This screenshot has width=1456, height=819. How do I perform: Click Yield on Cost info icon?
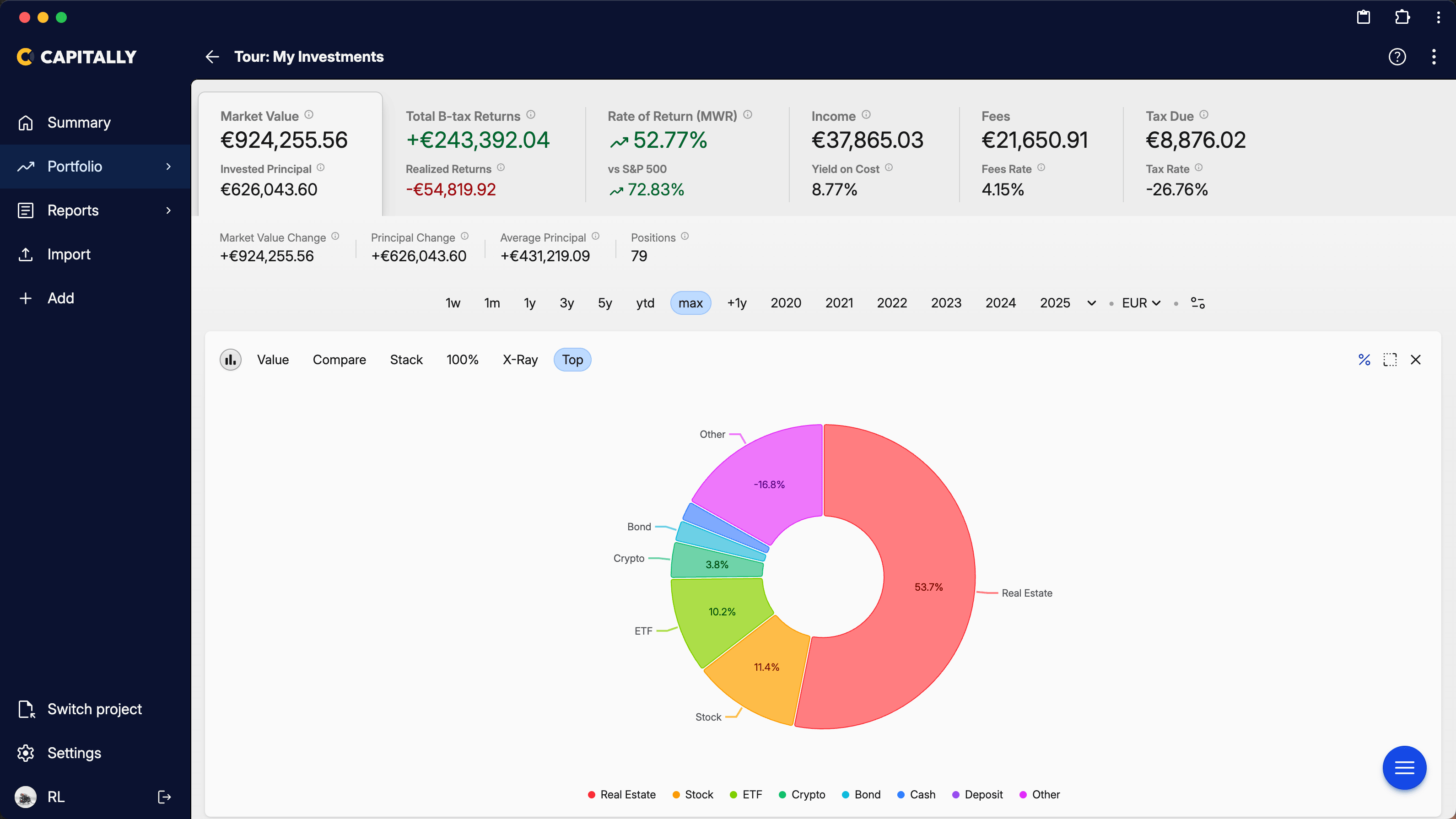889,168
